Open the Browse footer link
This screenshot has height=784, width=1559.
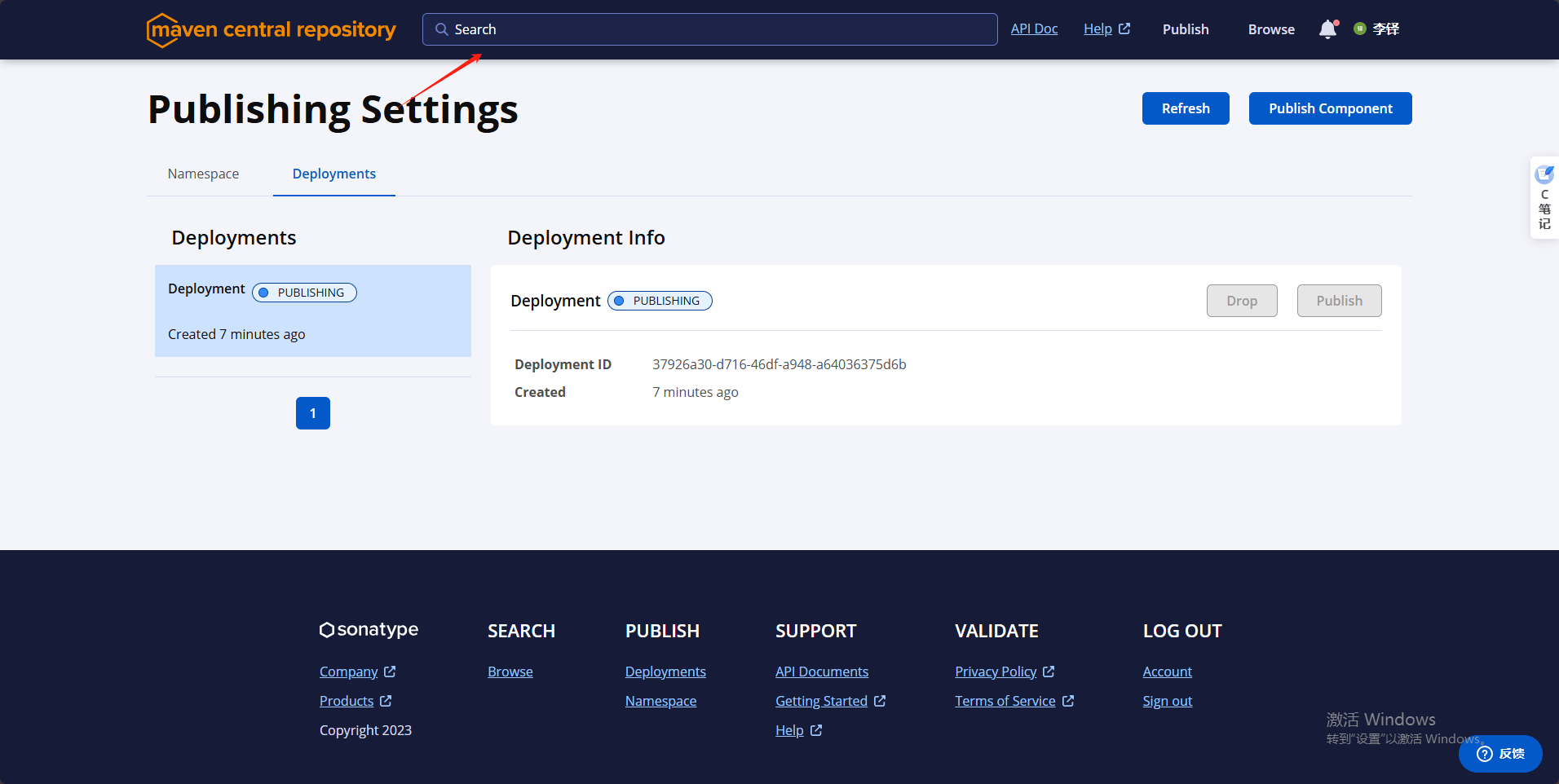tap(510, 672)
